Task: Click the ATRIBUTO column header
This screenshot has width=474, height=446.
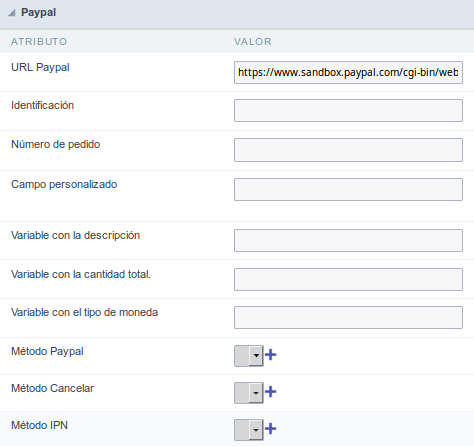Action: coord(39,42)
